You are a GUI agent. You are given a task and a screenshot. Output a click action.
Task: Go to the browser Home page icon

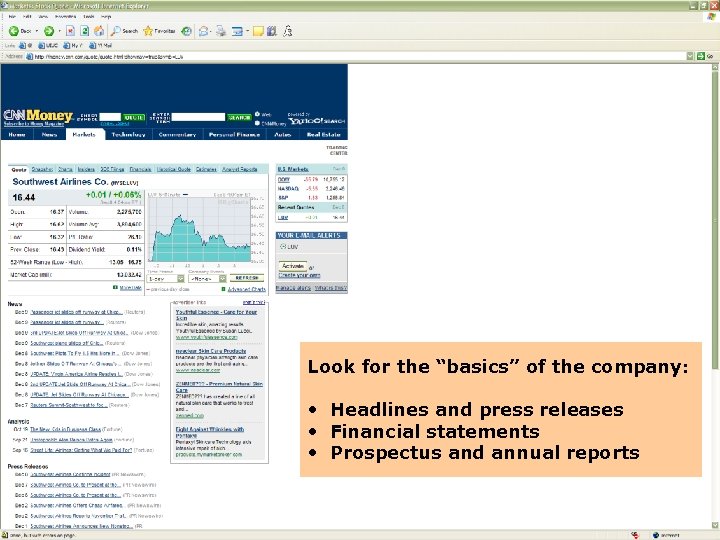pos(99,31)
